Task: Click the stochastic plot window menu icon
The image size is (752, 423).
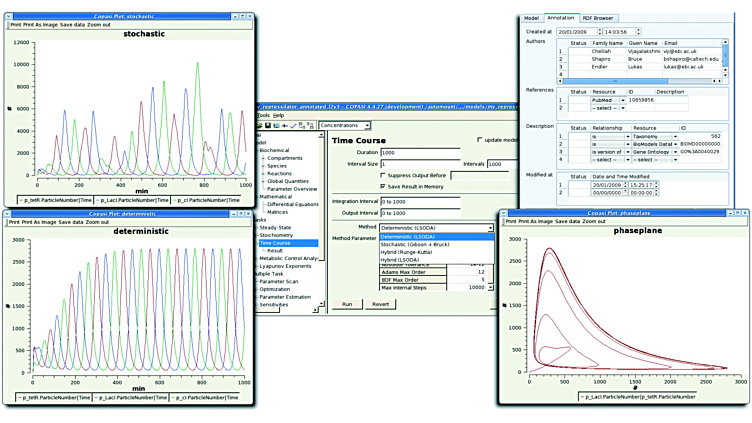Action: click(9, 5)
